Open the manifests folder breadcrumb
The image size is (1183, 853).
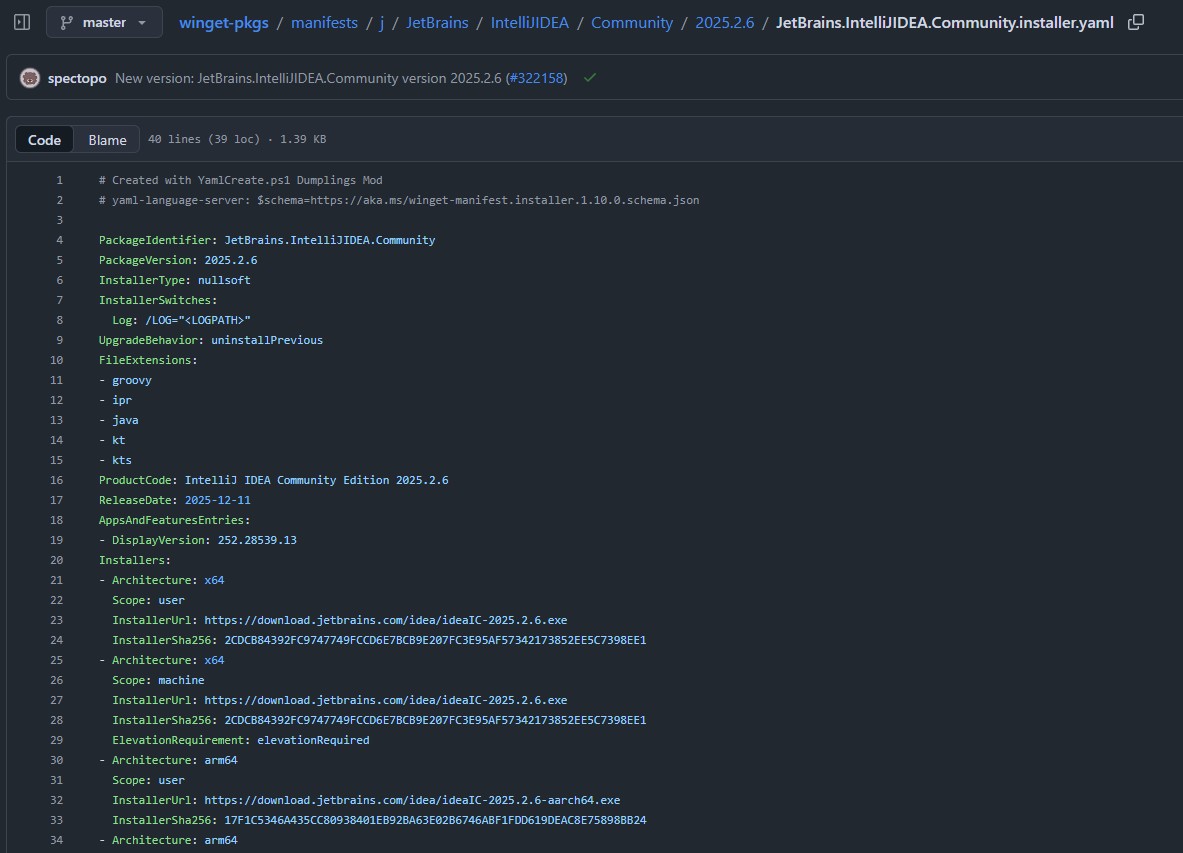[324, 22]
